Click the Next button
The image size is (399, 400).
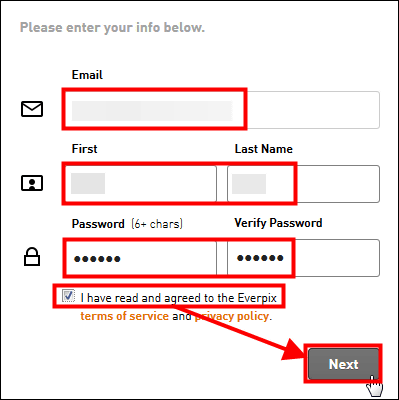pos(343,364)
